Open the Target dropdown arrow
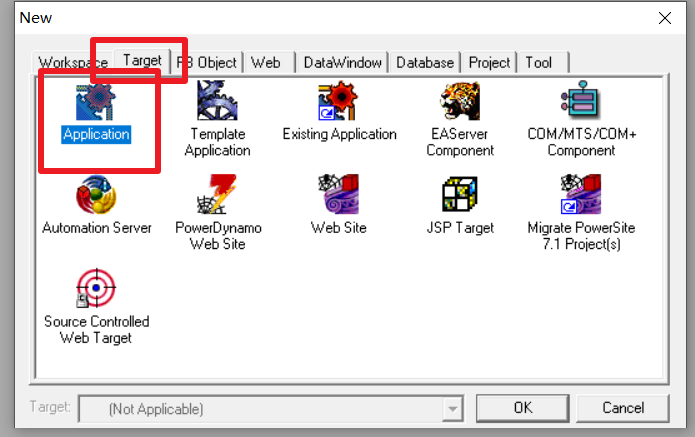The width and height of the screenshot is (695, 437). [453, 408]
